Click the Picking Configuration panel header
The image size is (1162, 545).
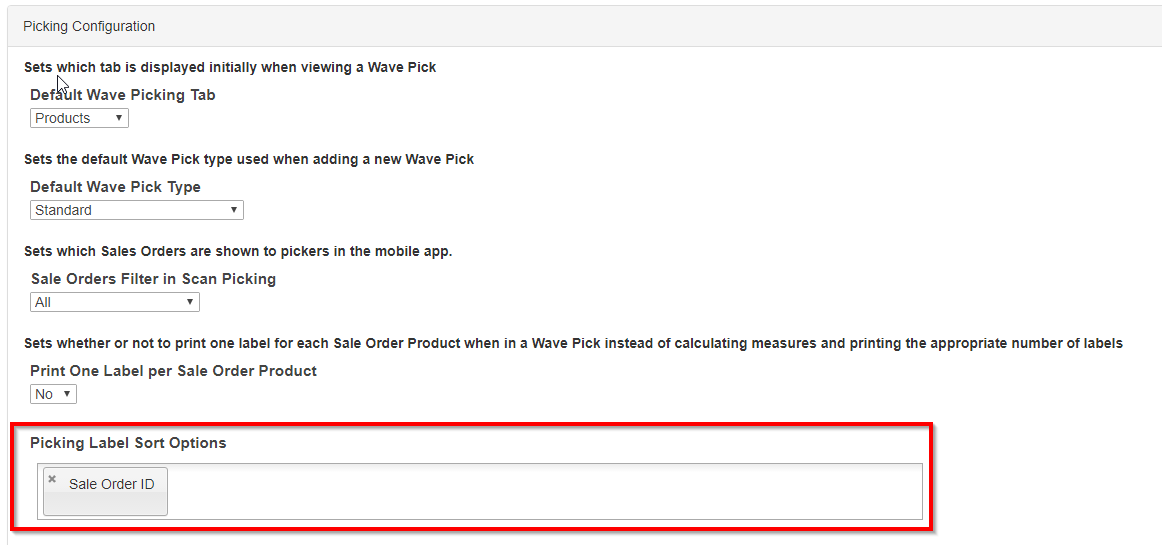89,26
